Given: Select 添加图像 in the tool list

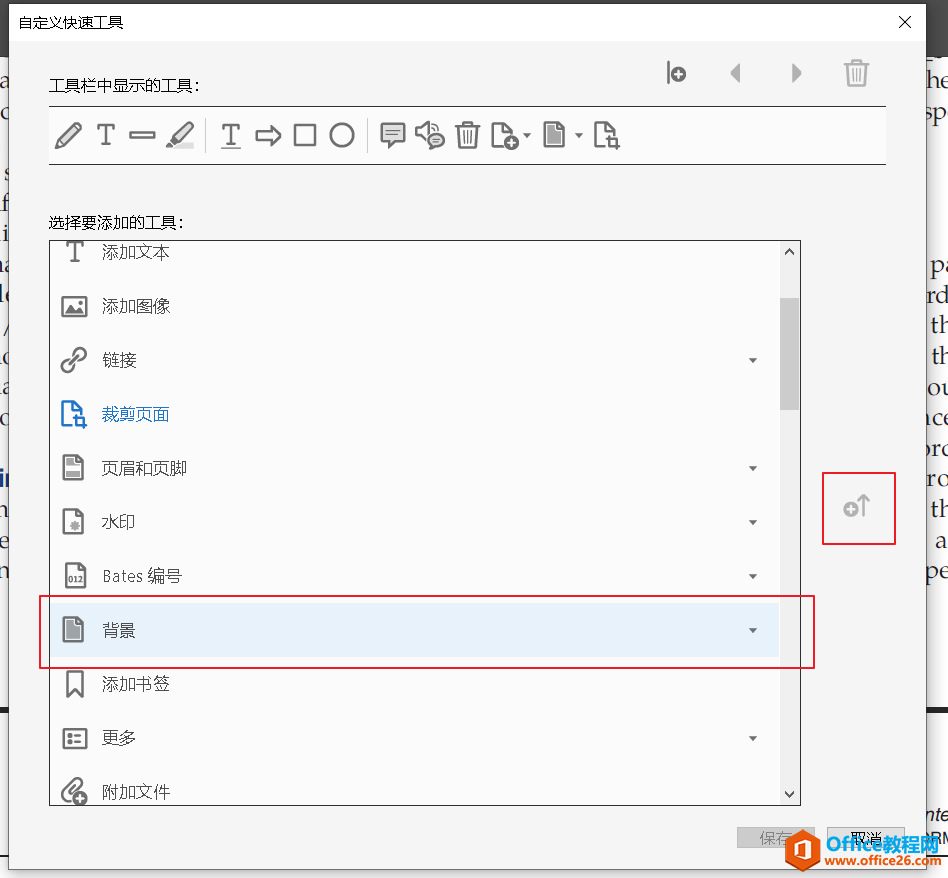Looking at the screenshot, I should click(x=415, y=307).
